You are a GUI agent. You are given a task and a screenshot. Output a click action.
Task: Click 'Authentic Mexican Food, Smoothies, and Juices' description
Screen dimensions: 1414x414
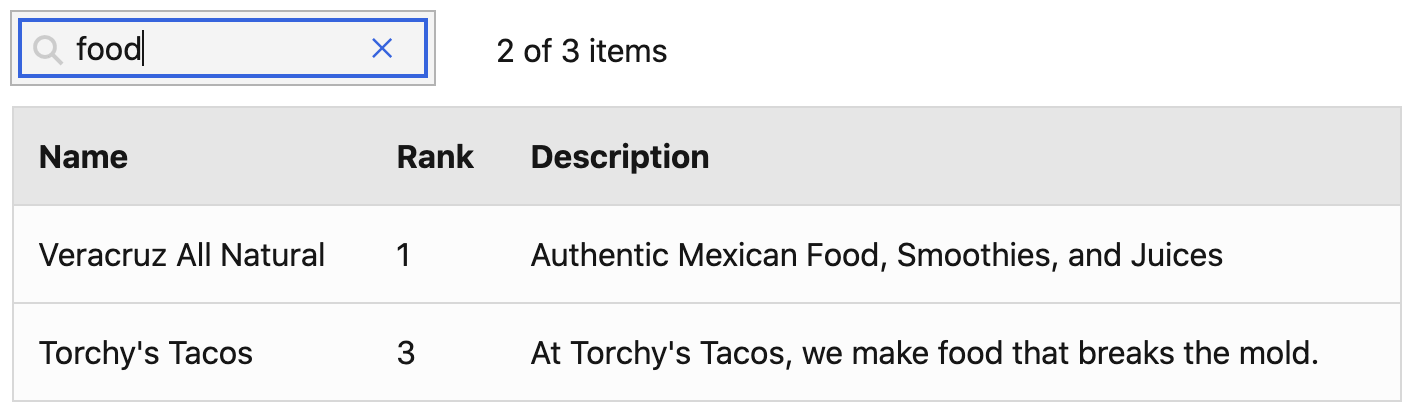click(876, 255)
